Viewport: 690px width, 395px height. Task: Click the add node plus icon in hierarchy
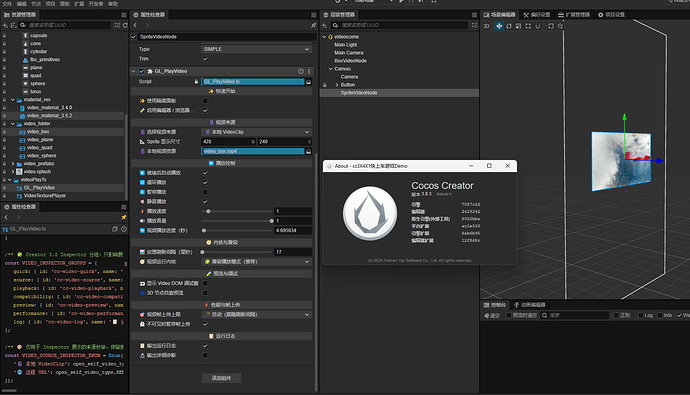pos(324,25)
